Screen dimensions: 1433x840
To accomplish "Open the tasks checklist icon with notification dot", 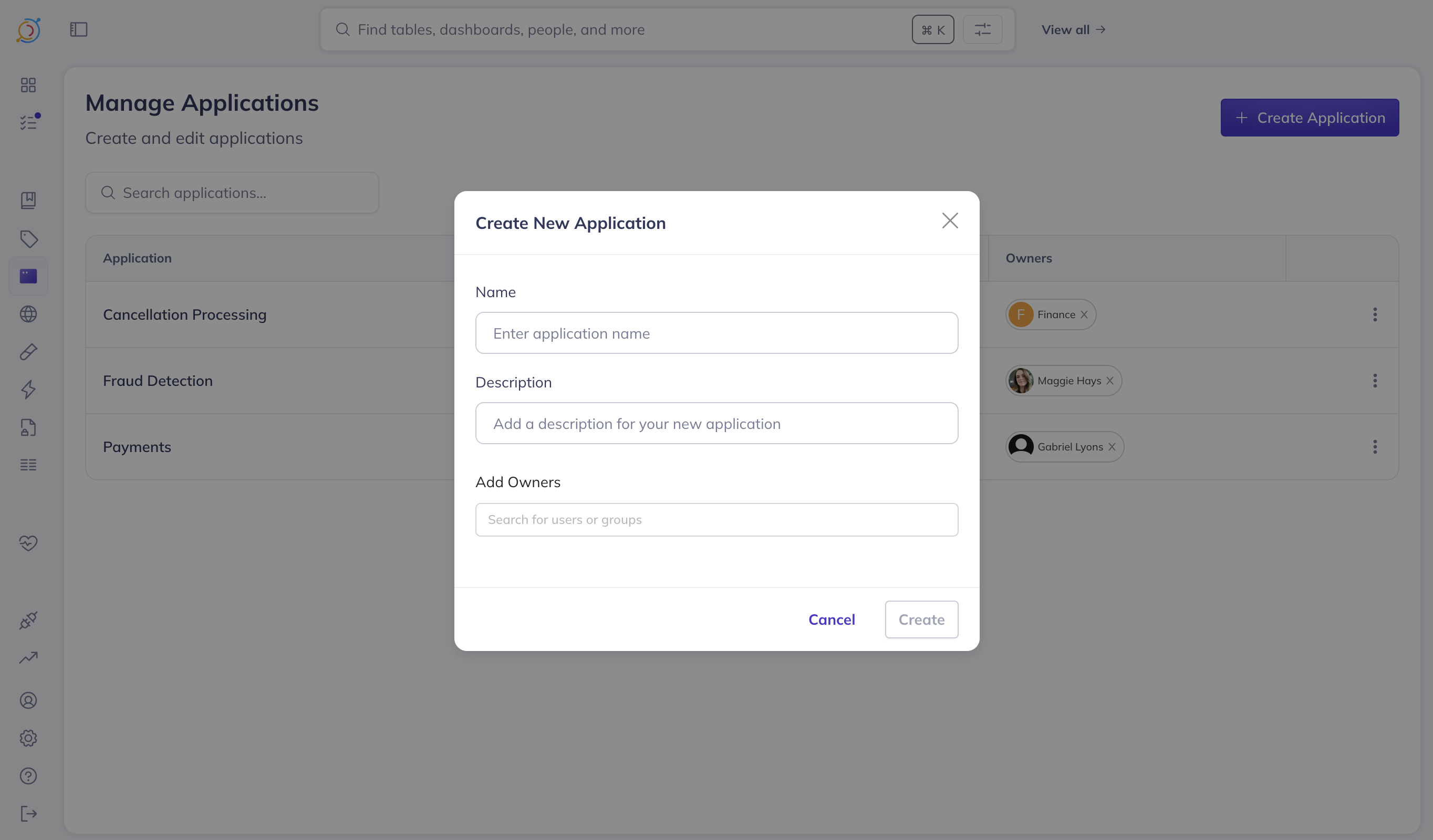I will pyautogui.click(x=28, y=122).
